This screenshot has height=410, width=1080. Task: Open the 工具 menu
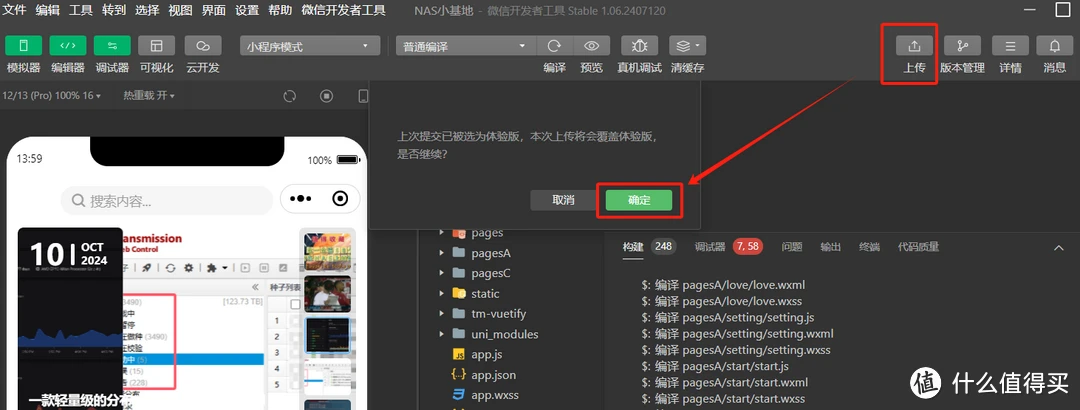click(x=81, y=10)
